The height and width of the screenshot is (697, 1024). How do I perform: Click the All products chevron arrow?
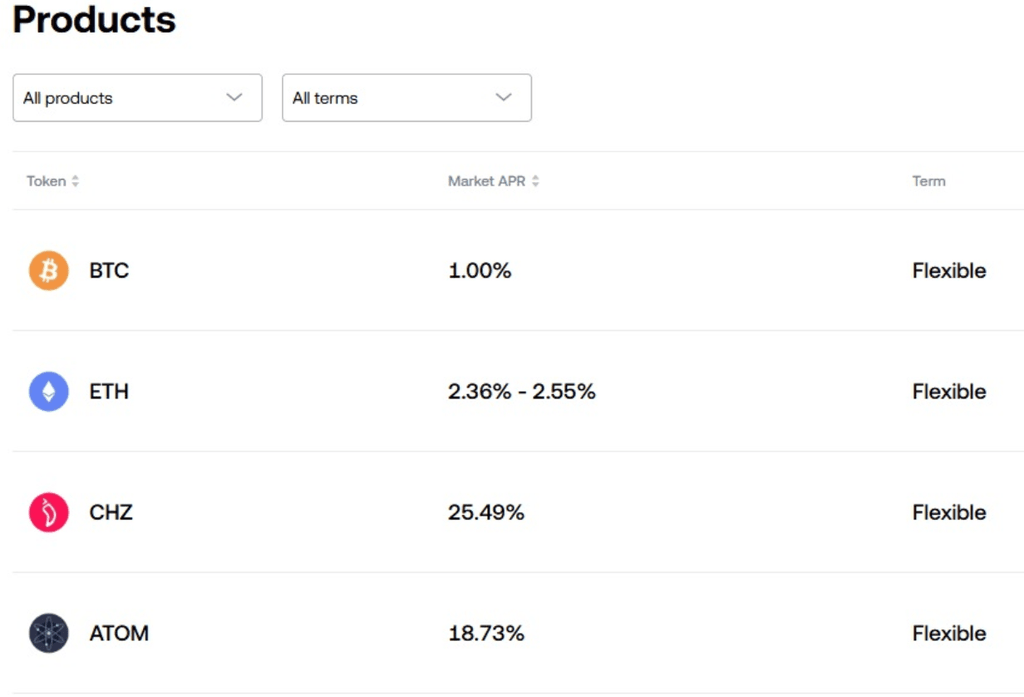(x=234, y=98)
